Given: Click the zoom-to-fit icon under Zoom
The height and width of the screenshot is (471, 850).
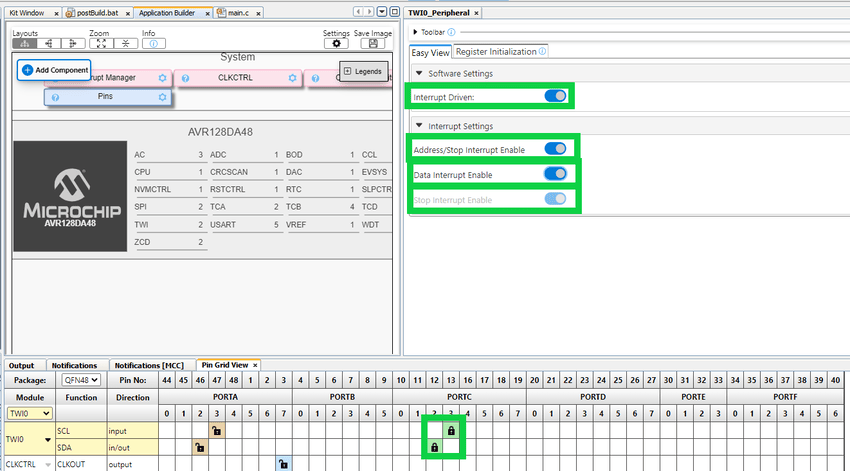Looking at the screenshot, I should [x=99, y=44].
